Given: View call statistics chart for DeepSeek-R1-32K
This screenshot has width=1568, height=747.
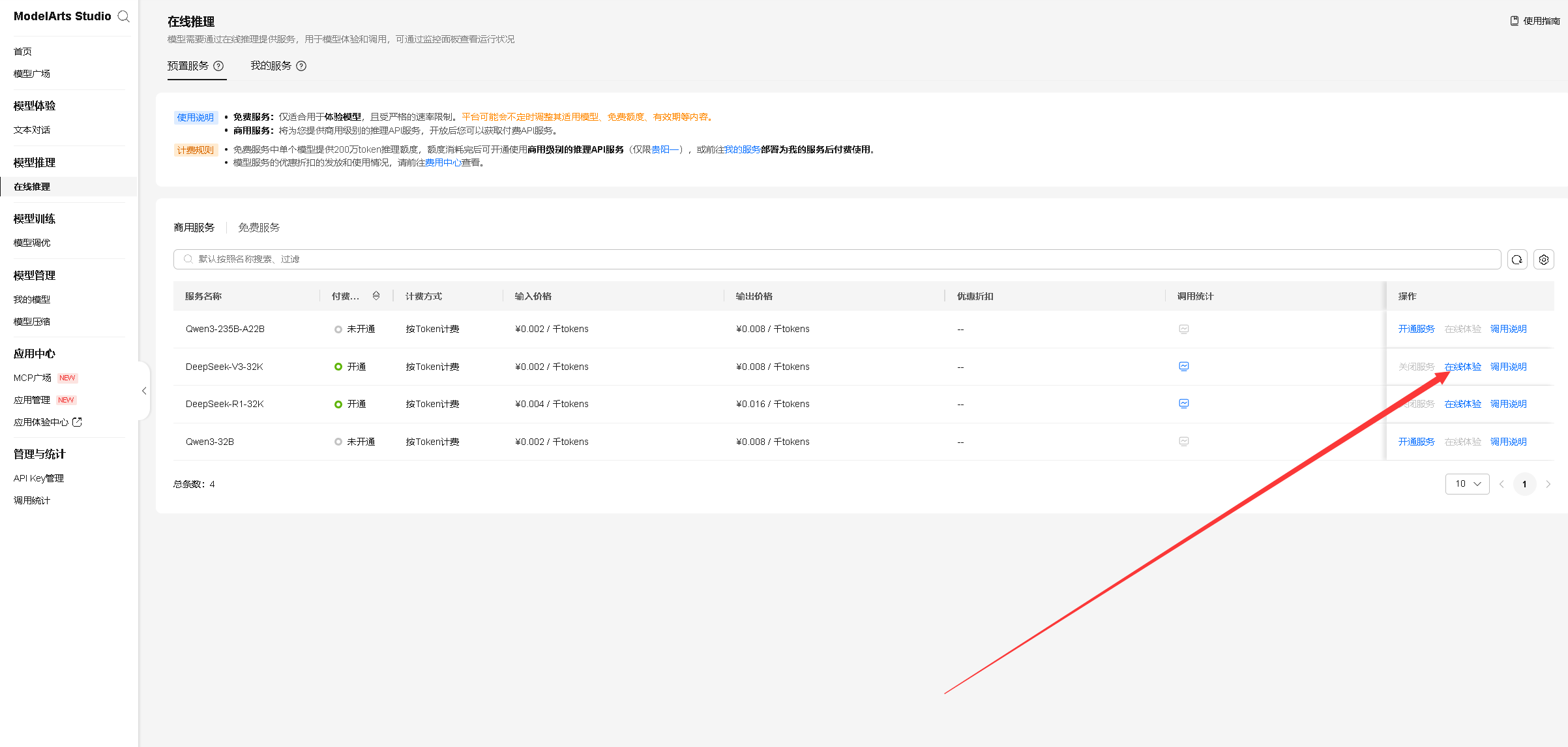Looking at the screenshot, I should point(1184,404).
